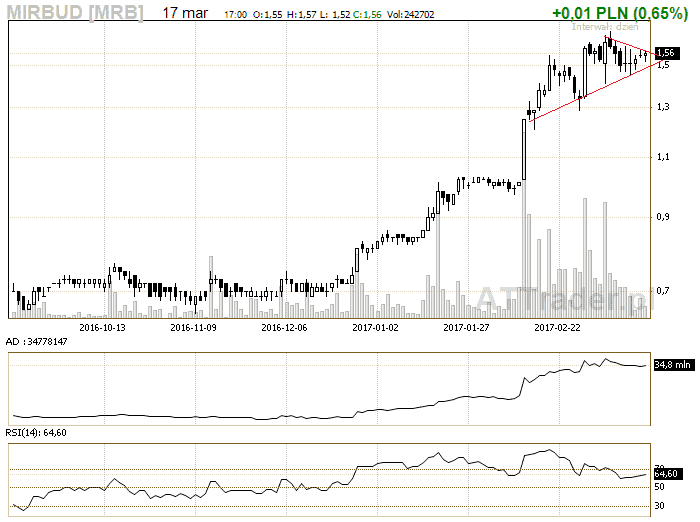Select the 17 mar date label
This screenshot has height=522, width=700.
184,13
